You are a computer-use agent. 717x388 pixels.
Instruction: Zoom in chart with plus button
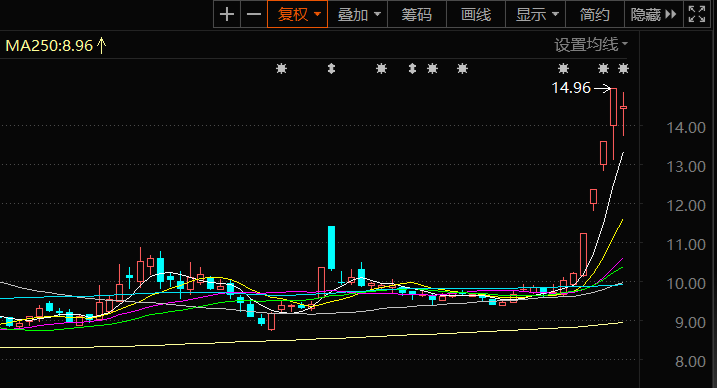point(227,15)
